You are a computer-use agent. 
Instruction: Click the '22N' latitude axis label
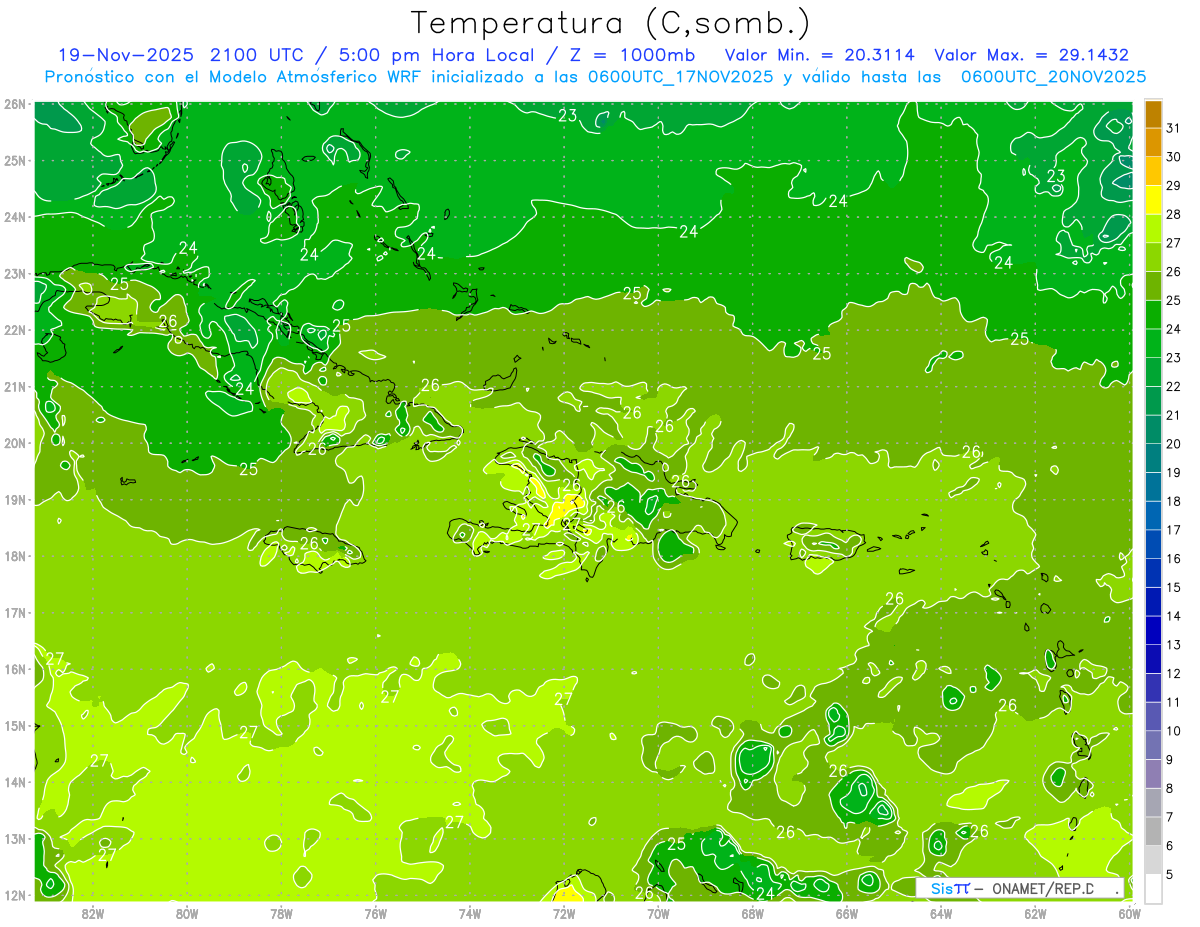pyautogui.click(x=16, y=330)
